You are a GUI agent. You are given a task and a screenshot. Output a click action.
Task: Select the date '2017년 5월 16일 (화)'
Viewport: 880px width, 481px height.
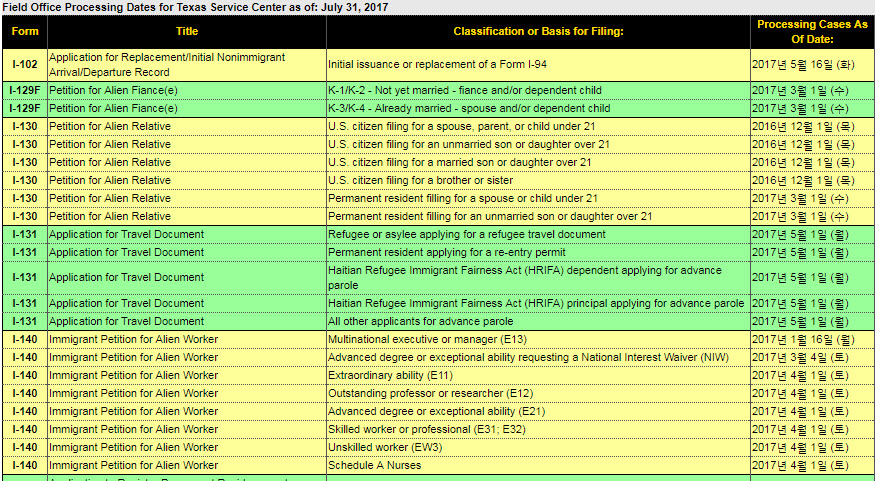tap(803, 65)
